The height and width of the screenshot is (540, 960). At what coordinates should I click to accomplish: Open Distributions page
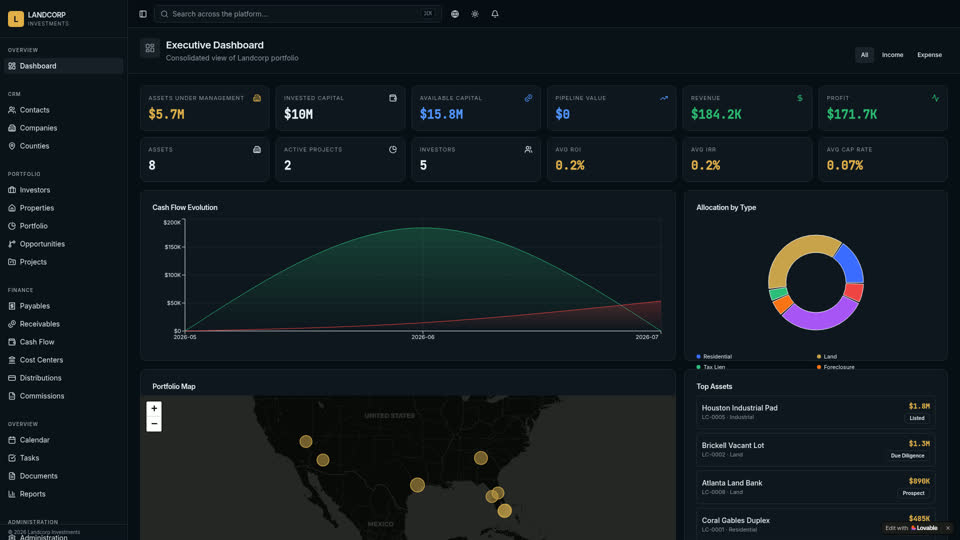(64, 378)
